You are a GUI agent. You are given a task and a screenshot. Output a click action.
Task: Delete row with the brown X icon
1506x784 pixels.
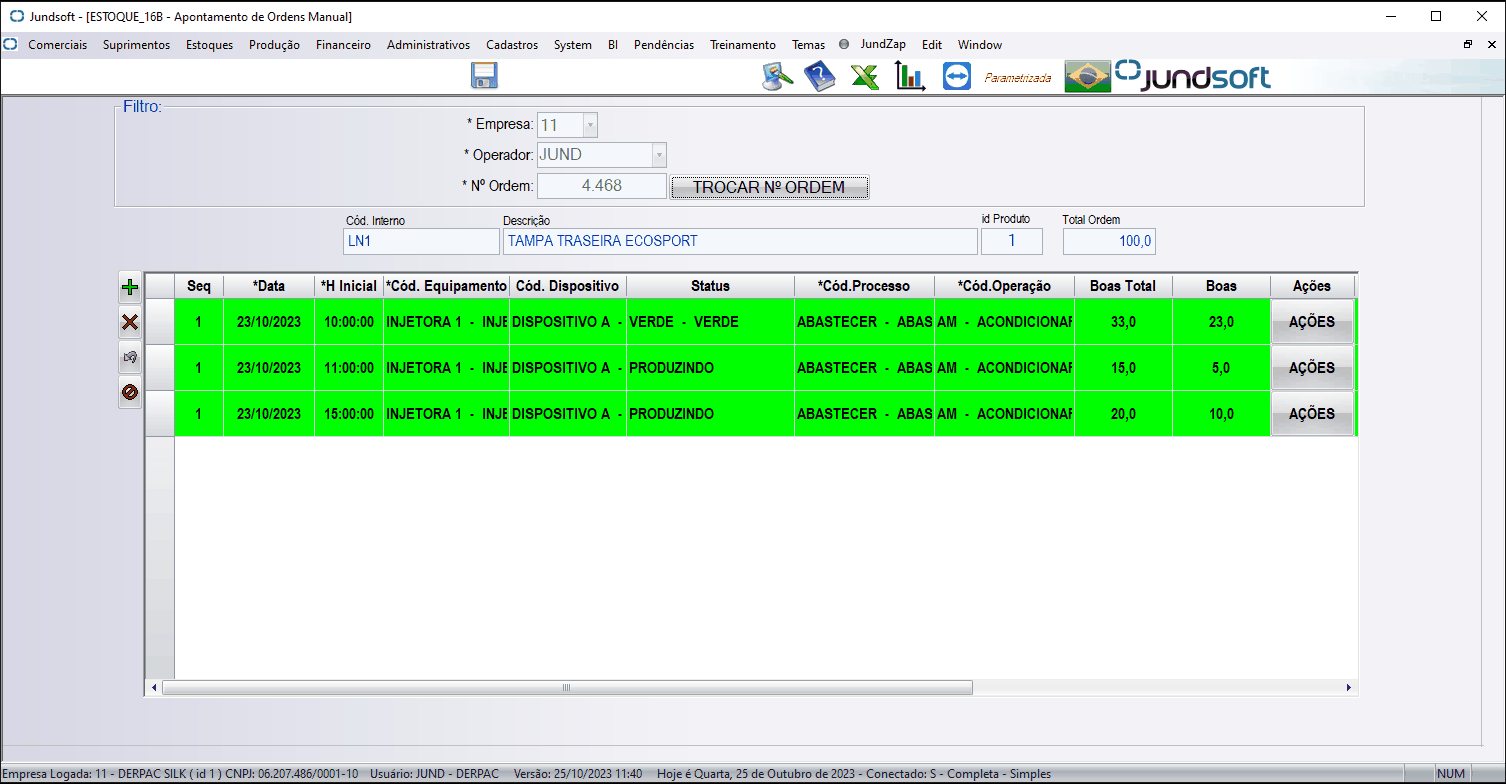tap(129, 322)
